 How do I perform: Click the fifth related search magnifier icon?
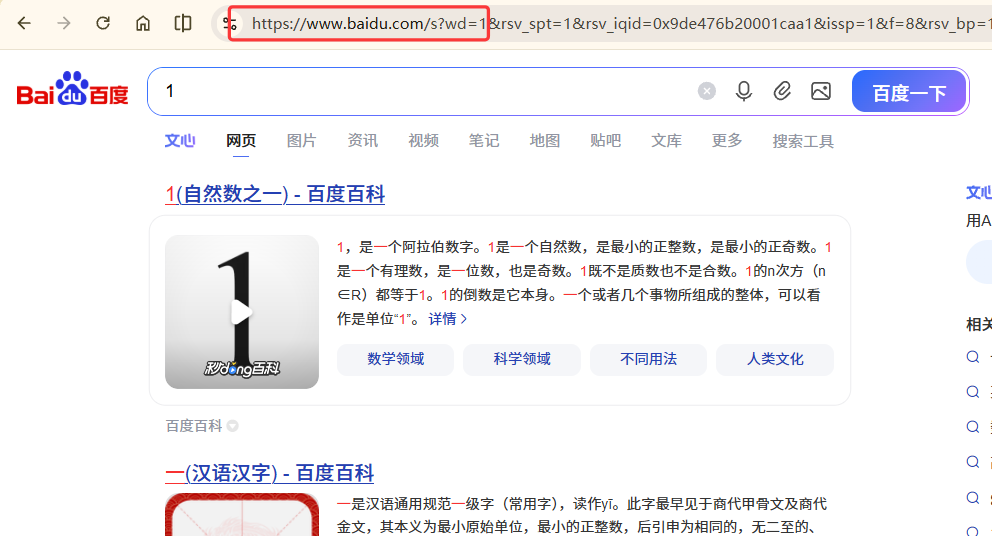[x=973, y=497]
